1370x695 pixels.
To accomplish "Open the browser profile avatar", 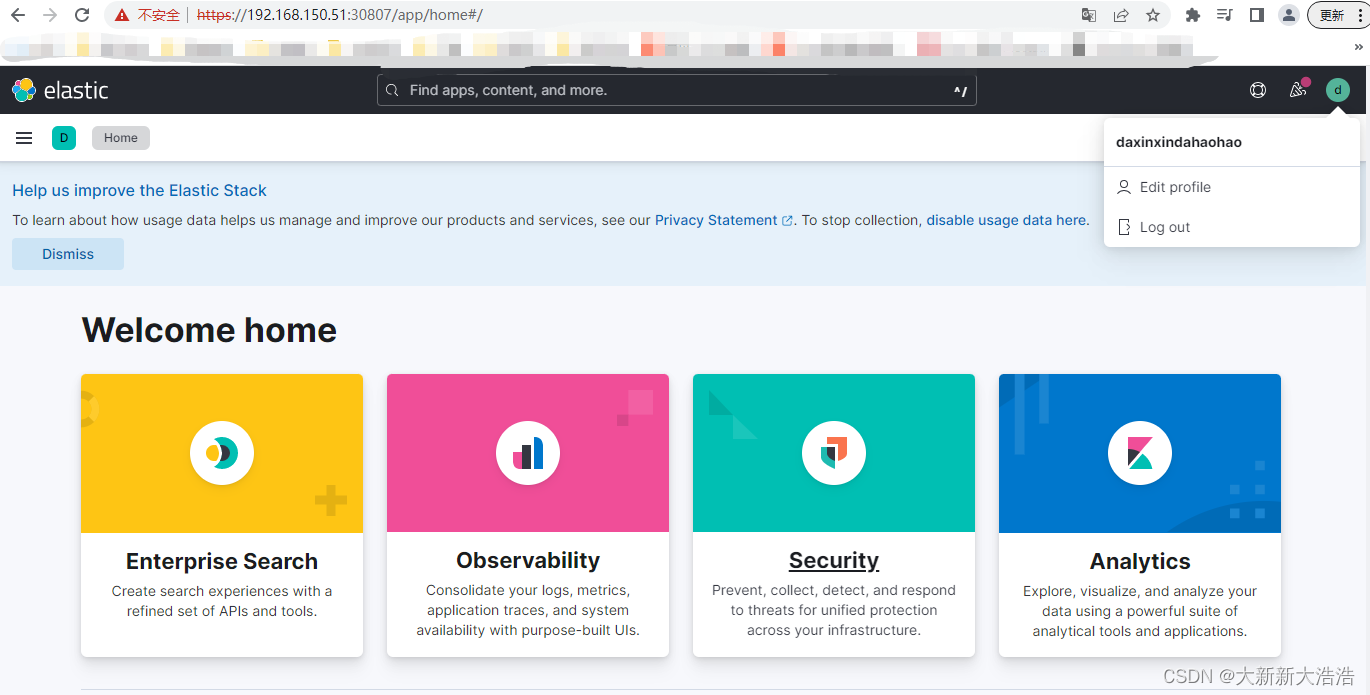I will coord(1289,15).
